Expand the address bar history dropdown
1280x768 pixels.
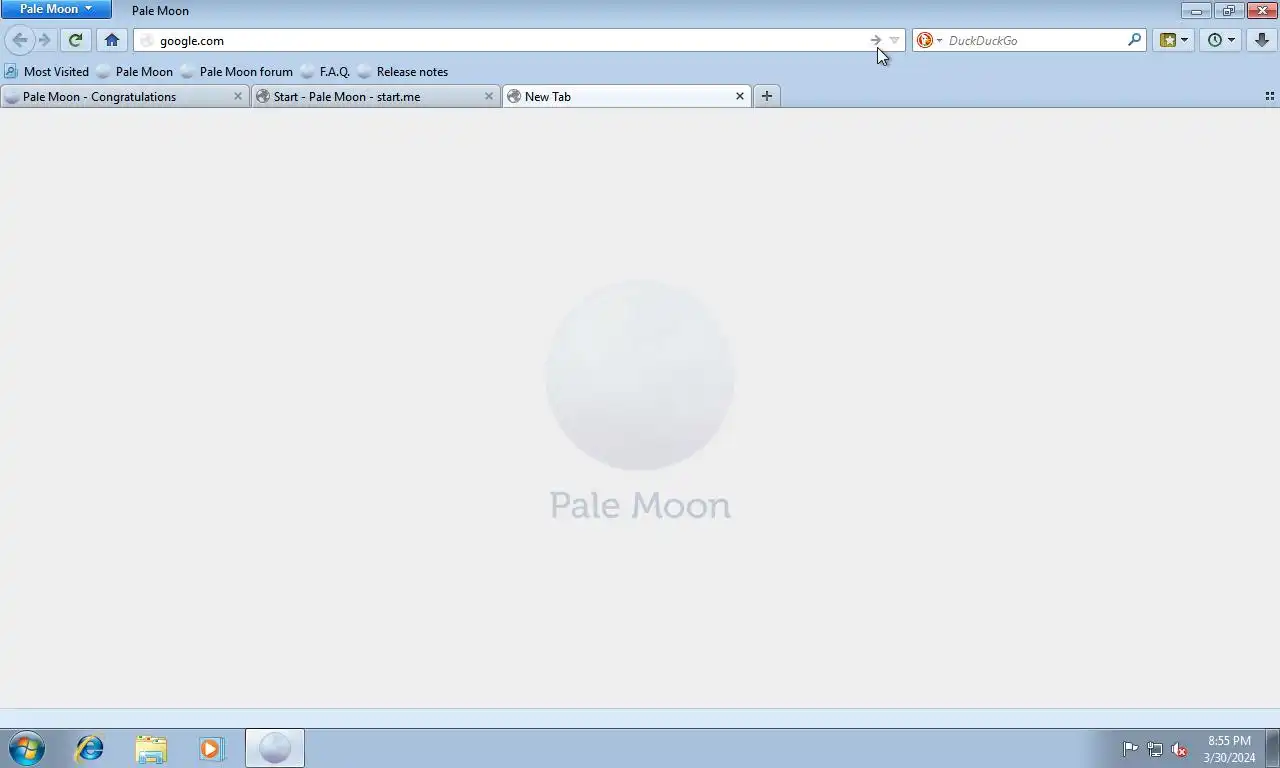click(x=895, y=40)
